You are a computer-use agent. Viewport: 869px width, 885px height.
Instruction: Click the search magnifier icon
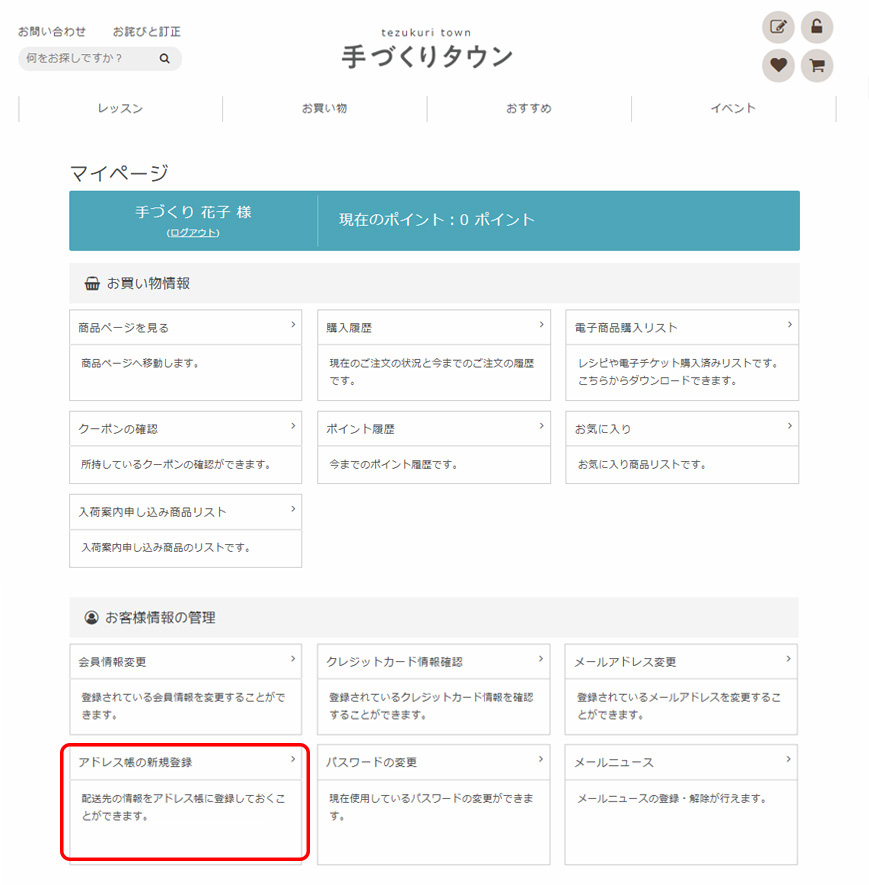(x=165, y=59)
